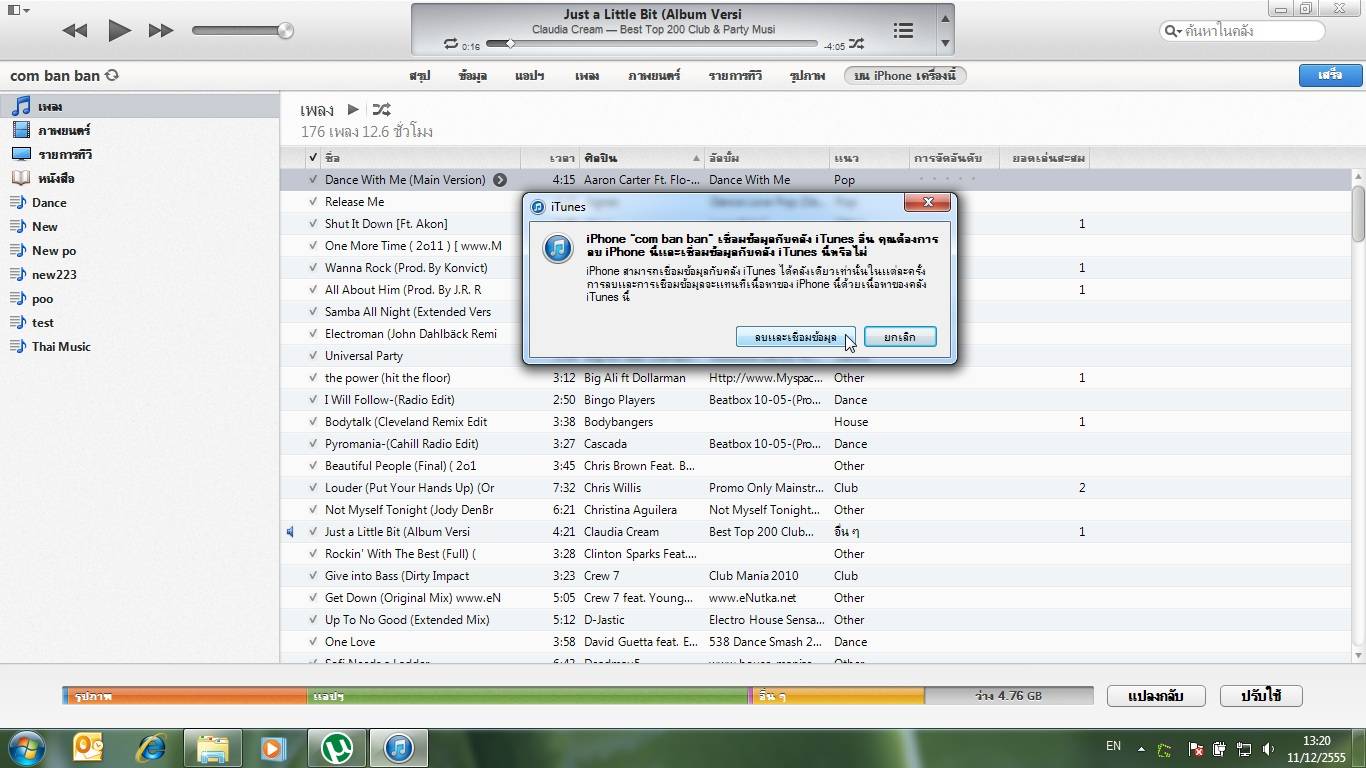The width and height of the screenshot is (1366, 768).
Task: Switch to the รายการทีวี tab
Action: point(735,76)
